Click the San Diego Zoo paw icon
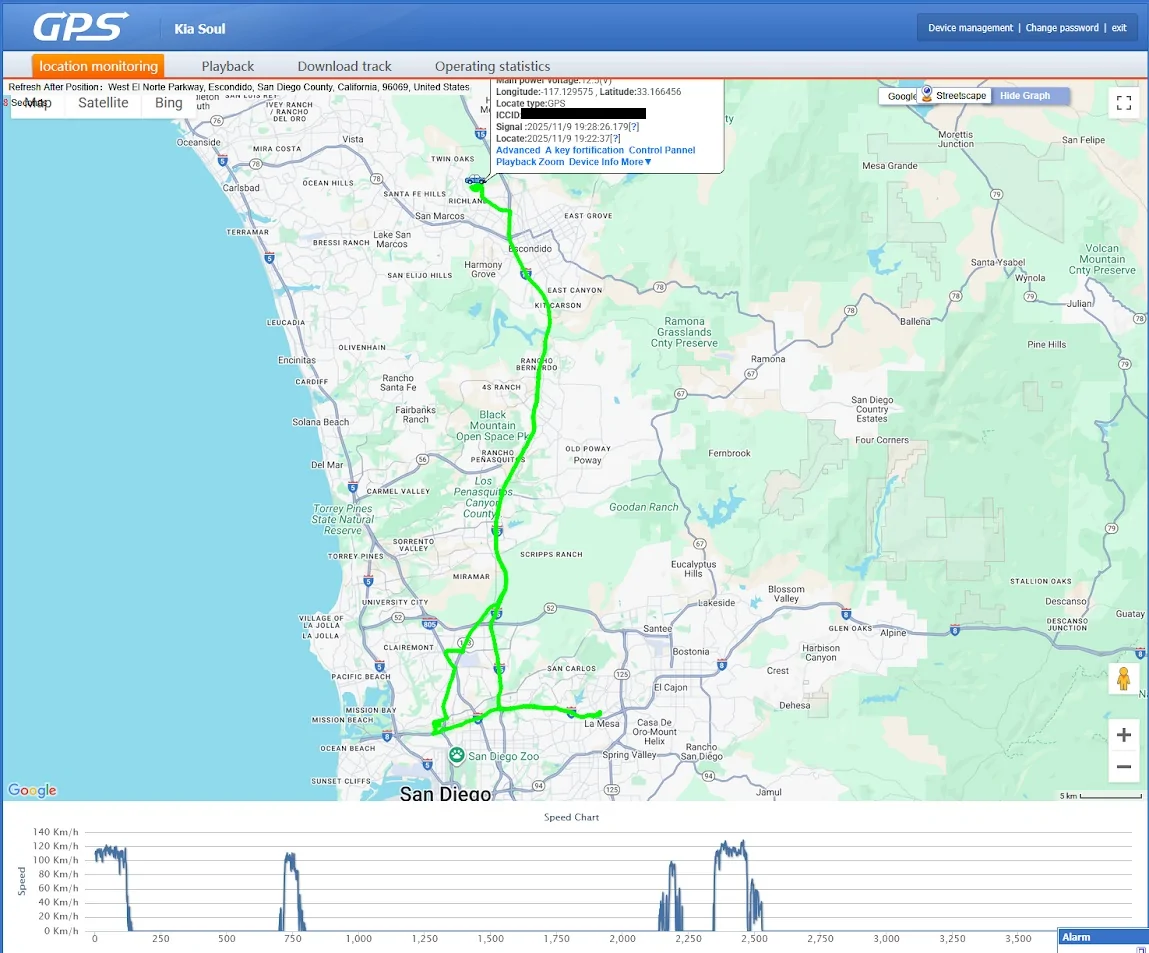This screenshot has height=953, width=1149. pos(457,754)
